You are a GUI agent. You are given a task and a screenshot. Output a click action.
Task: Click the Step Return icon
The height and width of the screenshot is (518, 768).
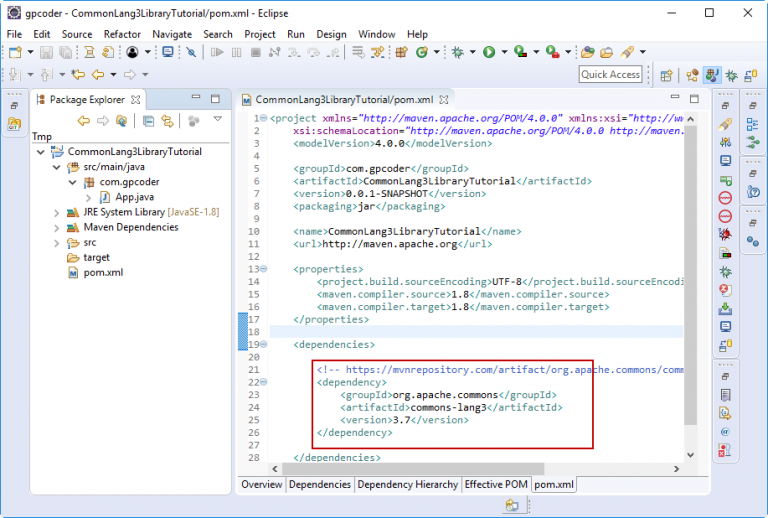[333, 52]
